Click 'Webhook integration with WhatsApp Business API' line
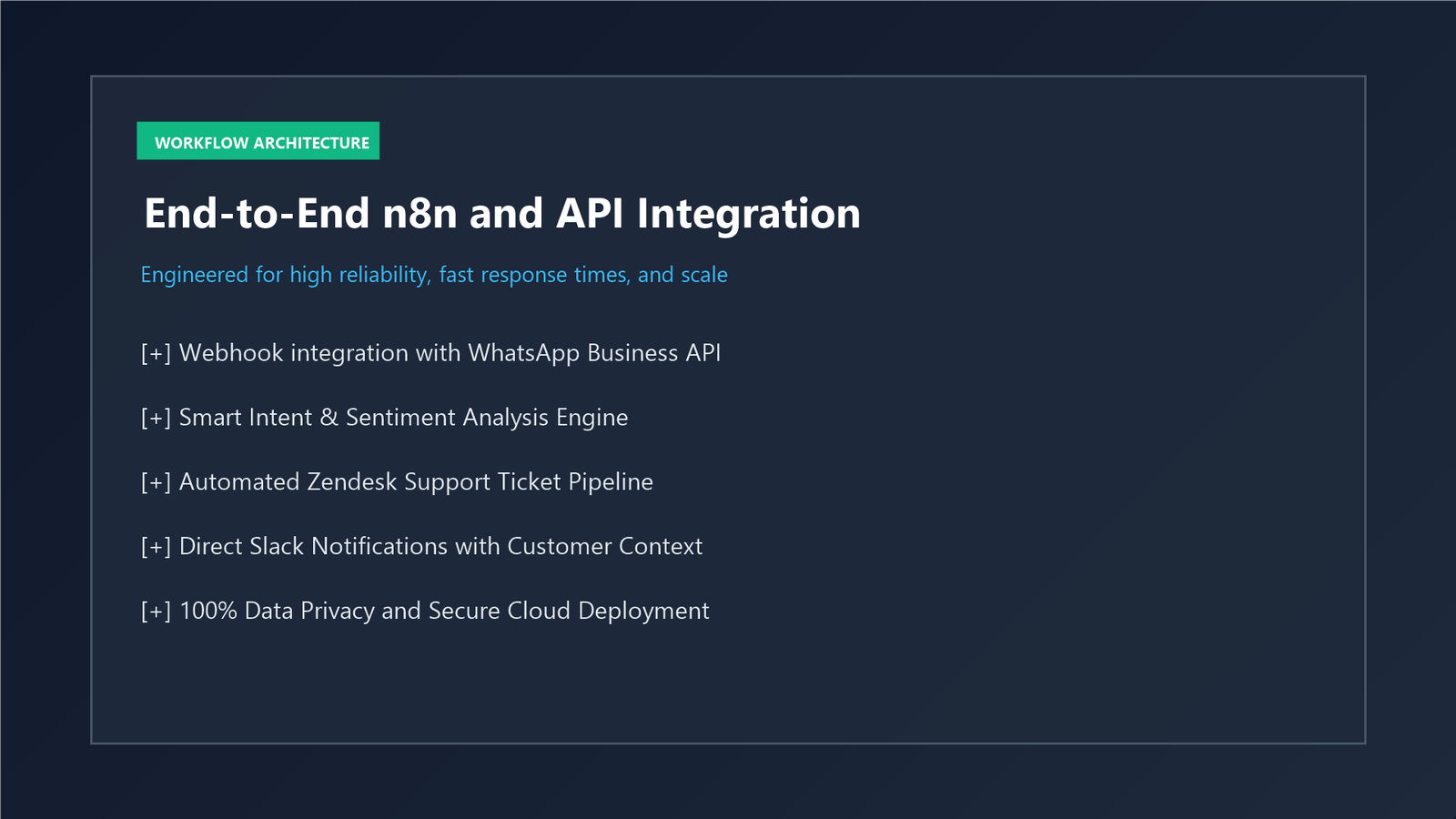Image resolution: width=1456 pixels, height=819 pixels. (x=431, y=353)
